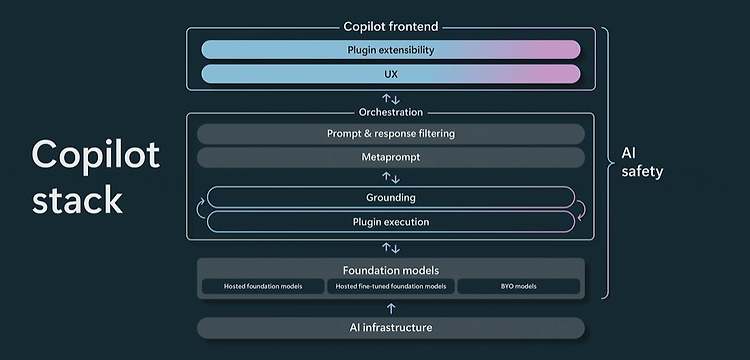Click the Orchestration section label

click(390, 112)
